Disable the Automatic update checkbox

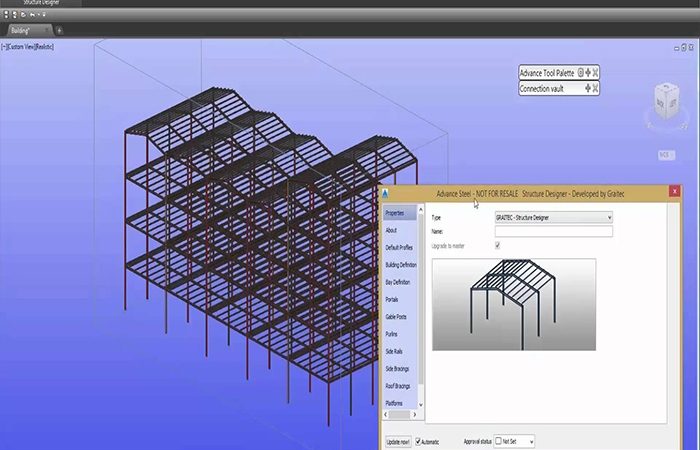(419, 440)
